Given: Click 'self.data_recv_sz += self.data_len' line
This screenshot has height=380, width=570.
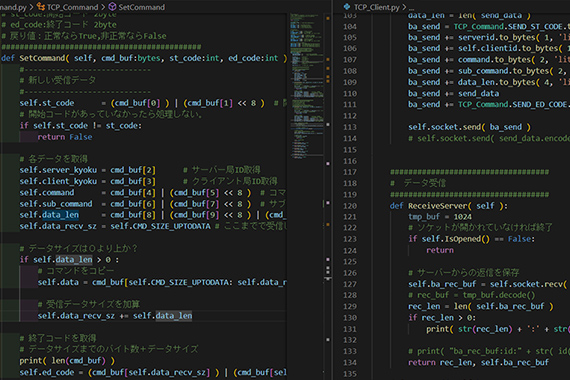Looking at the screenshot, I should click(115, 316).
